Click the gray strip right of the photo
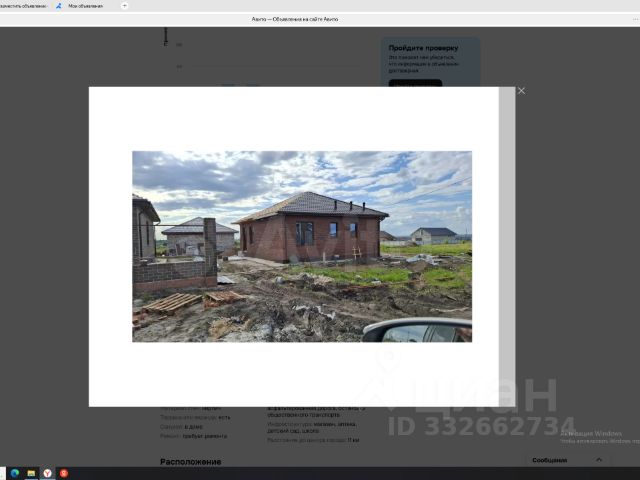640x480 pixels. coord(507,247)
